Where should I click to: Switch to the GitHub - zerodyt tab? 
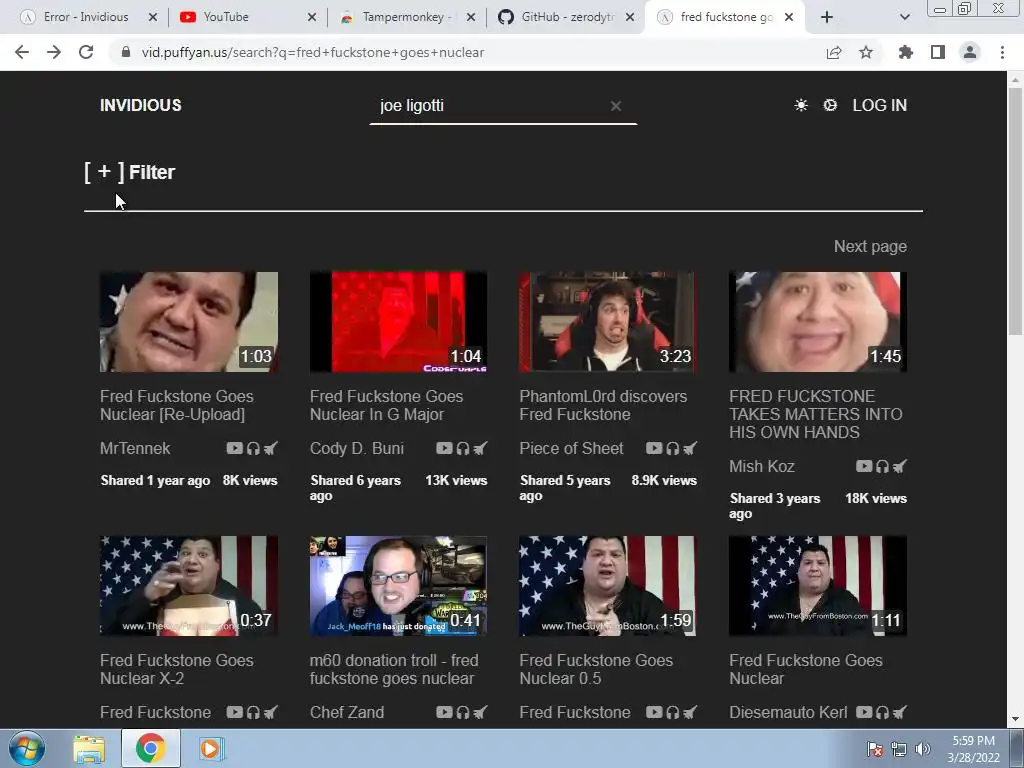tap(567, 17)
